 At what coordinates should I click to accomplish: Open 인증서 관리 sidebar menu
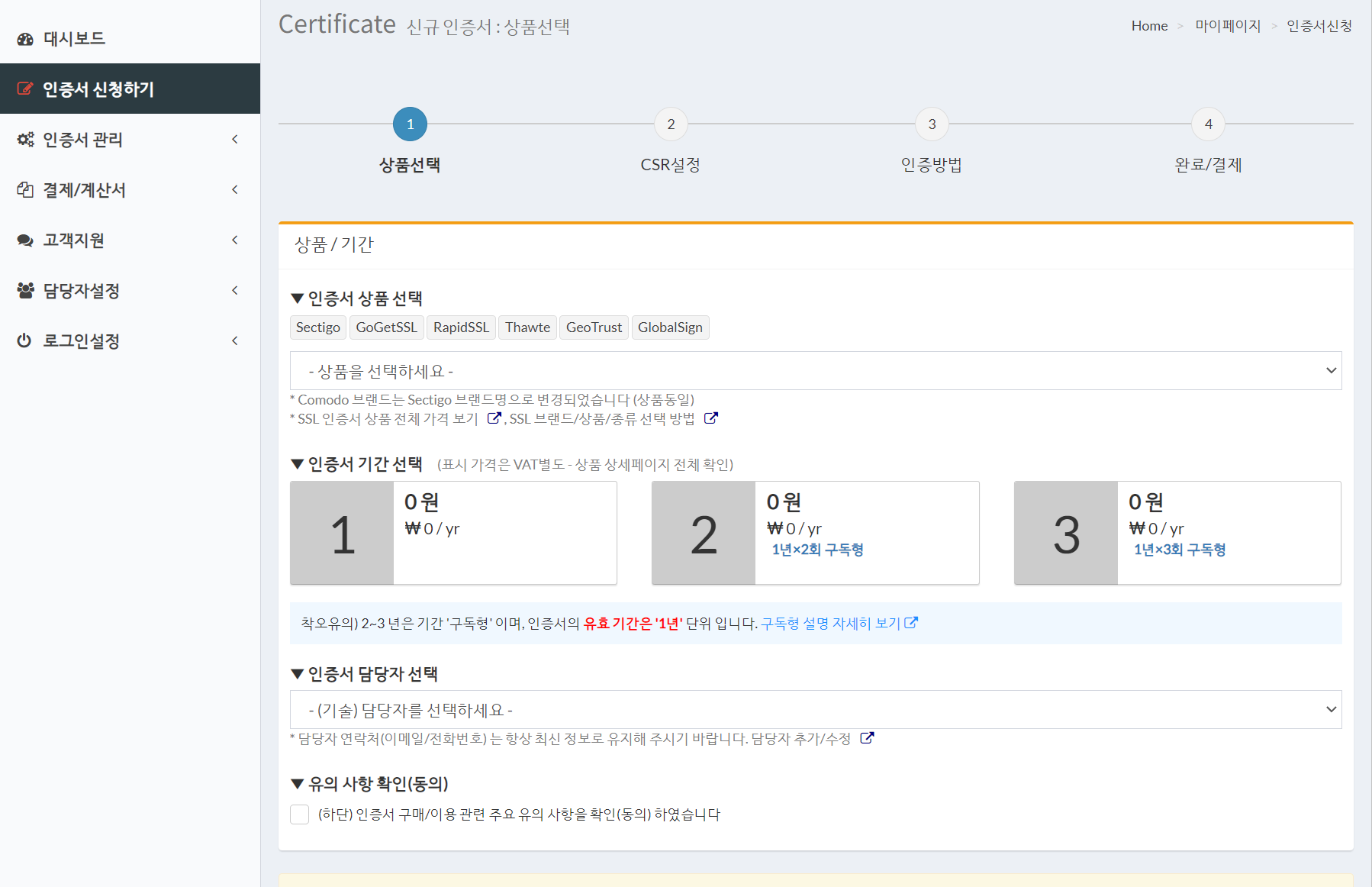pyautogui.click(x=130, y=139)
